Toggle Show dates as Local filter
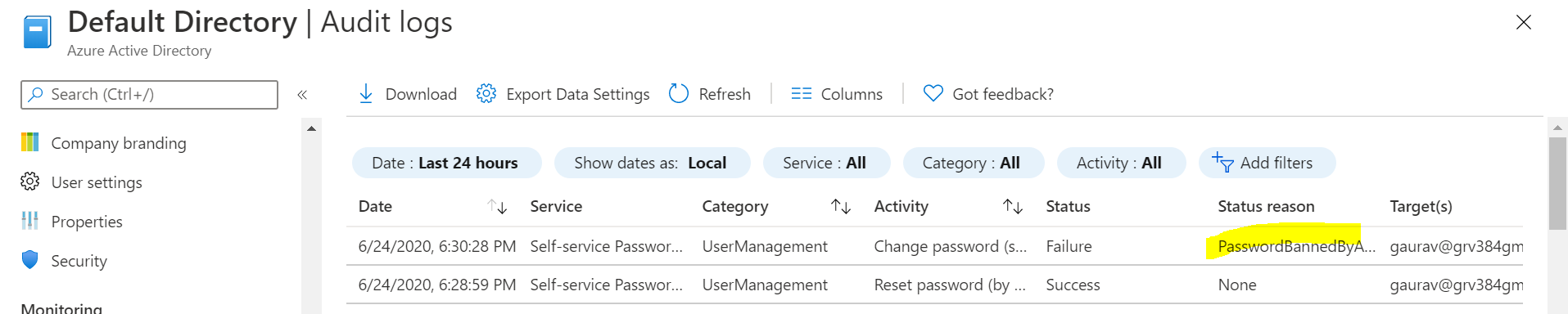 (x=652, y=163)
